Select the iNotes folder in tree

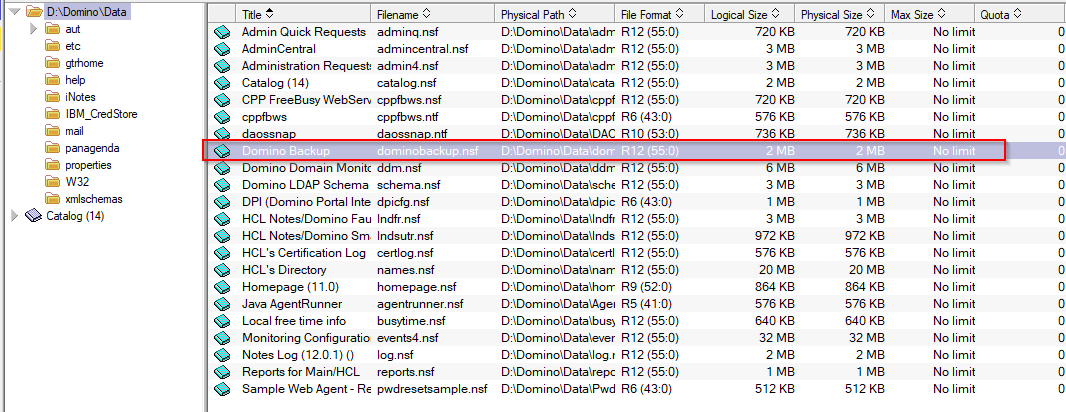[x=80, y=97]
